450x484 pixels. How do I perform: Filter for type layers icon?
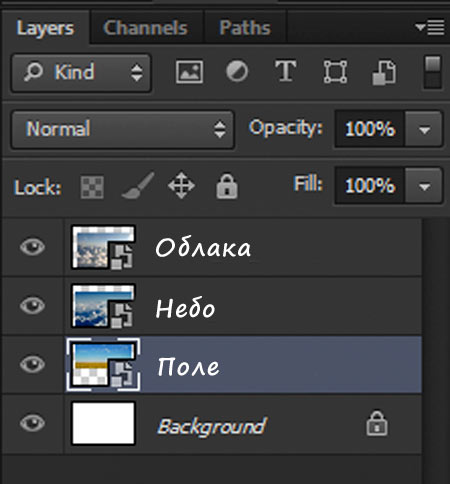tap(286, 71)
